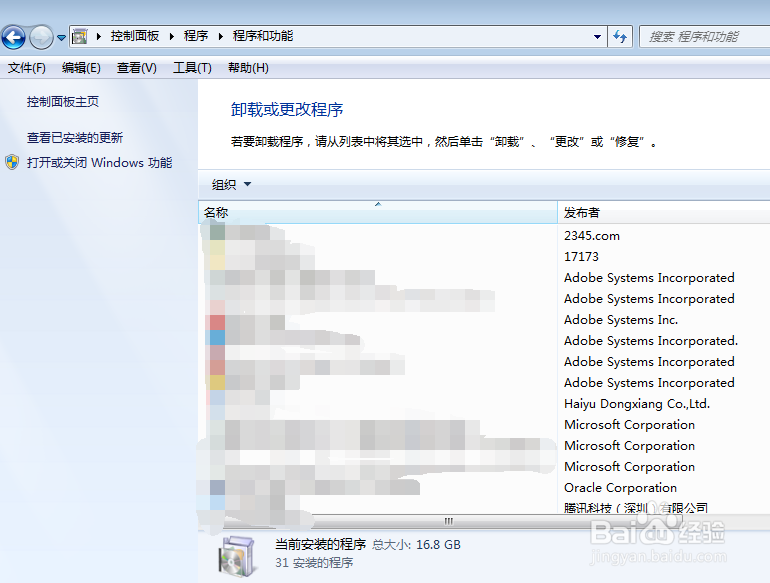Open the 查看(V) menu
The width and height of the screenshot is (770, 583).
coord(137,68)
